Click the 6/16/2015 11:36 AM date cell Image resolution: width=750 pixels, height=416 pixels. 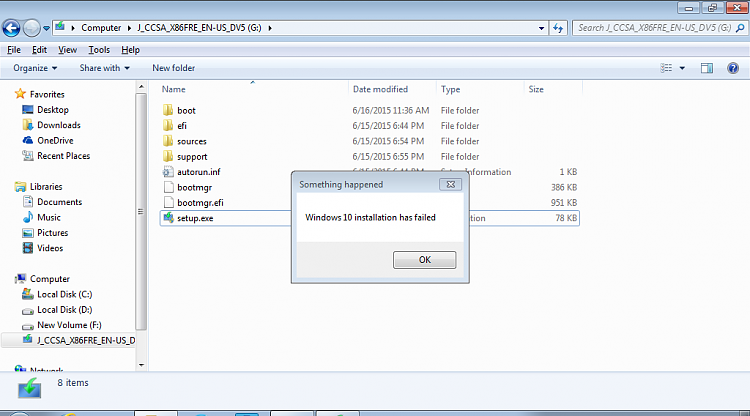[x=391, y=110]
